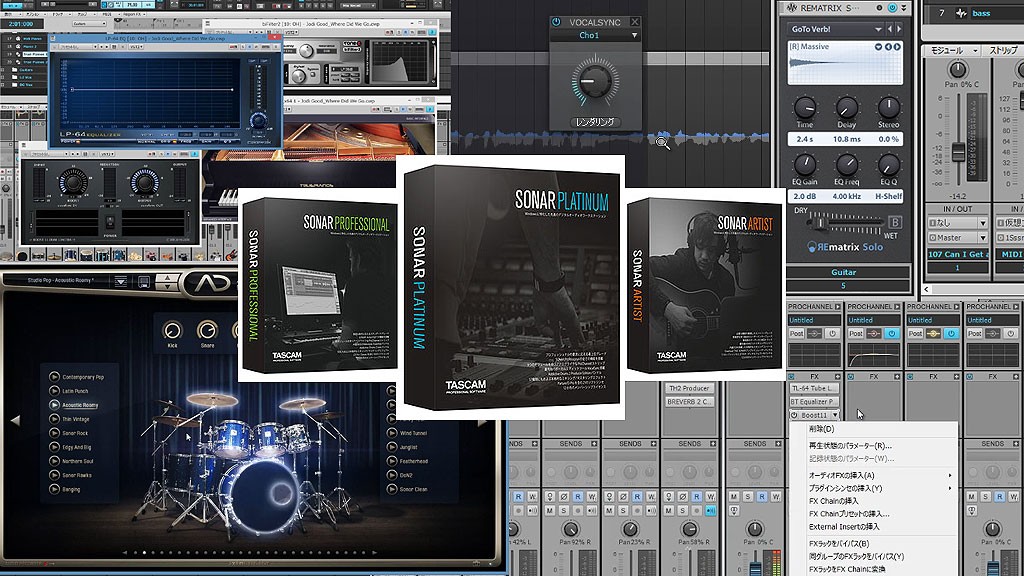This screenshot has height=576, width=1024.
Task: Open the GoTo Verb! preset dropdown
Action: [878, 29]
